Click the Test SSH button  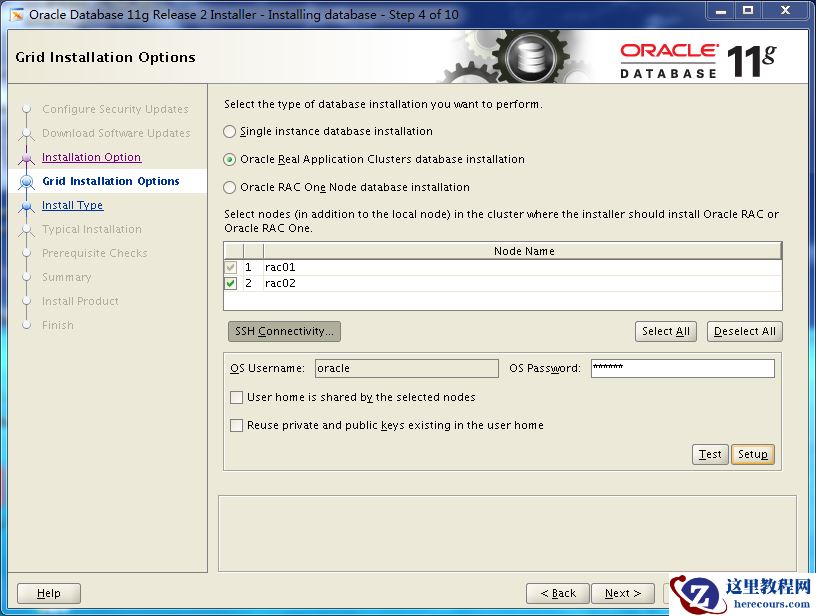click(710, 454)
